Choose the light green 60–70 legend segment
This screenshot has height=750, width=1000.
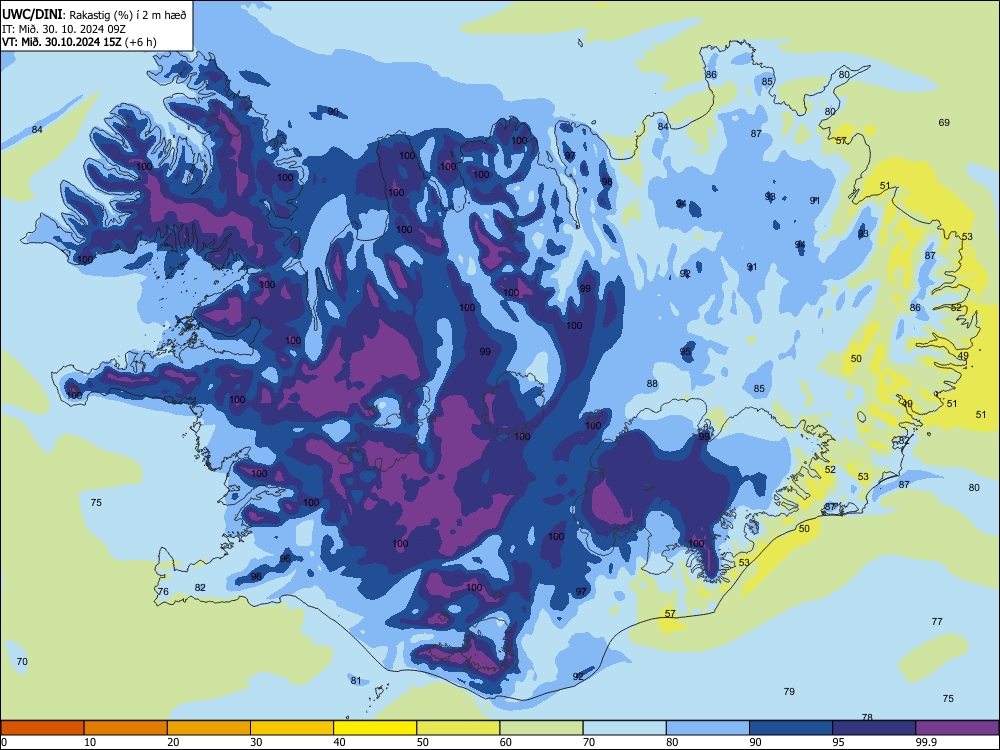(541, 728)
